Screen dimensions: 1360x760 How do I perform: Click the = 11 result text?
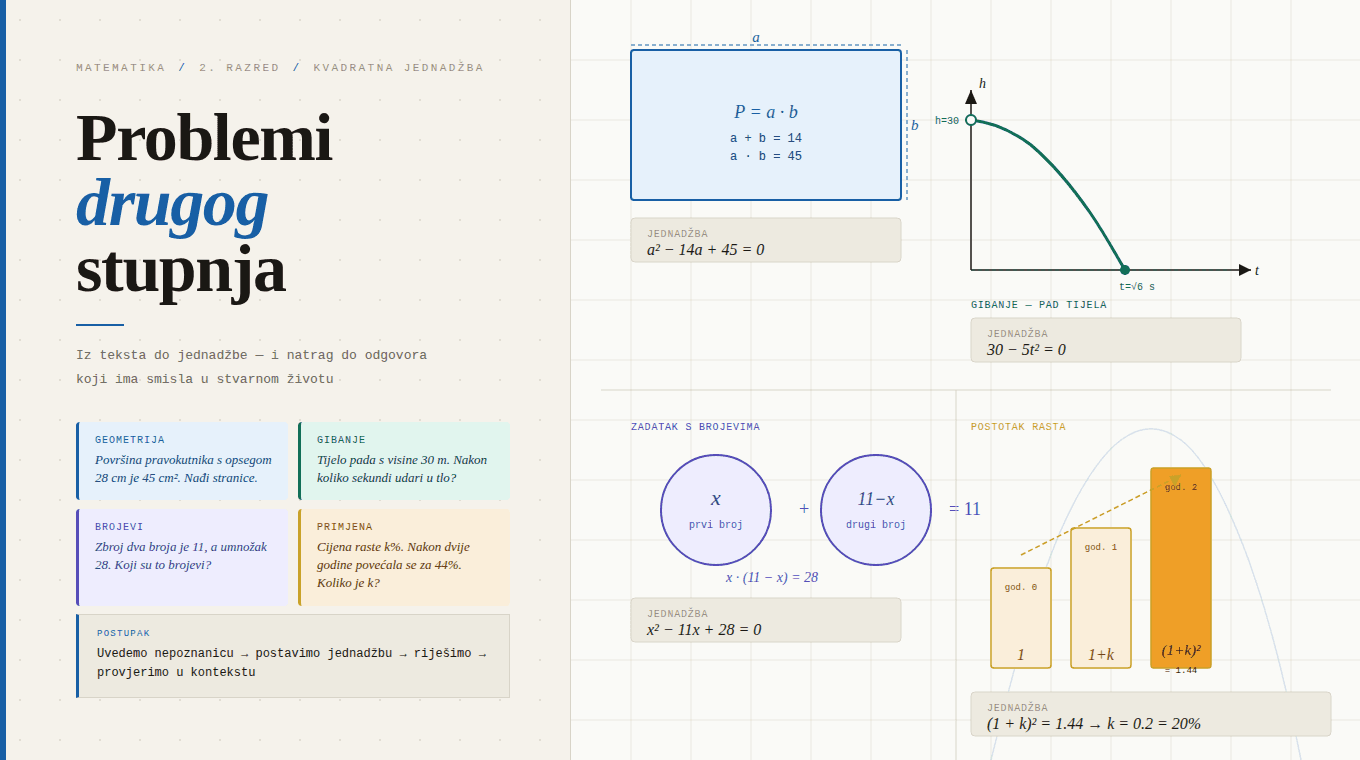(x=965, y=509)
